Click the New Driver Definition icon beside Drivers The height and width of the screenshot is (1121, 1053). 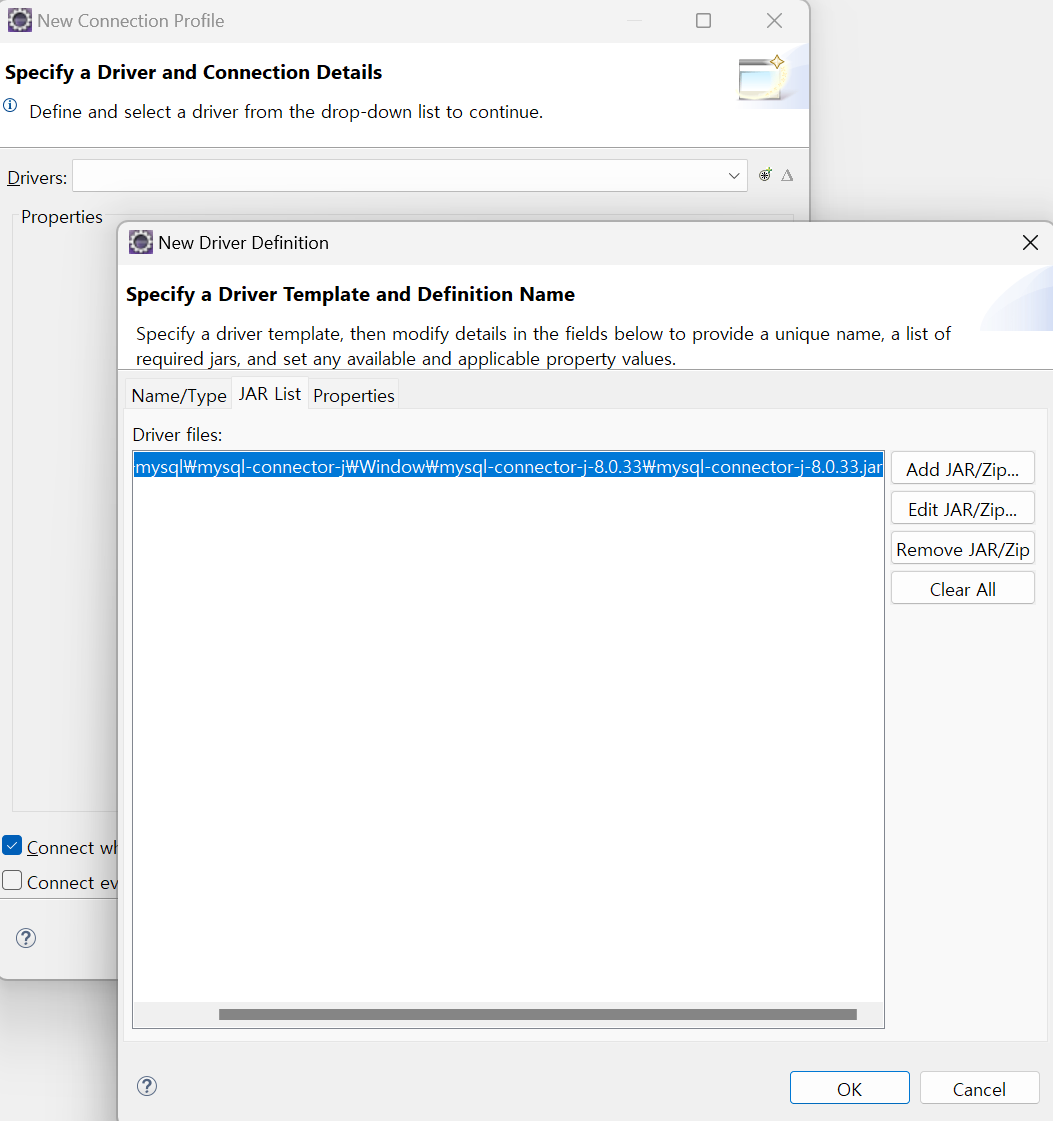pos(765,175)
